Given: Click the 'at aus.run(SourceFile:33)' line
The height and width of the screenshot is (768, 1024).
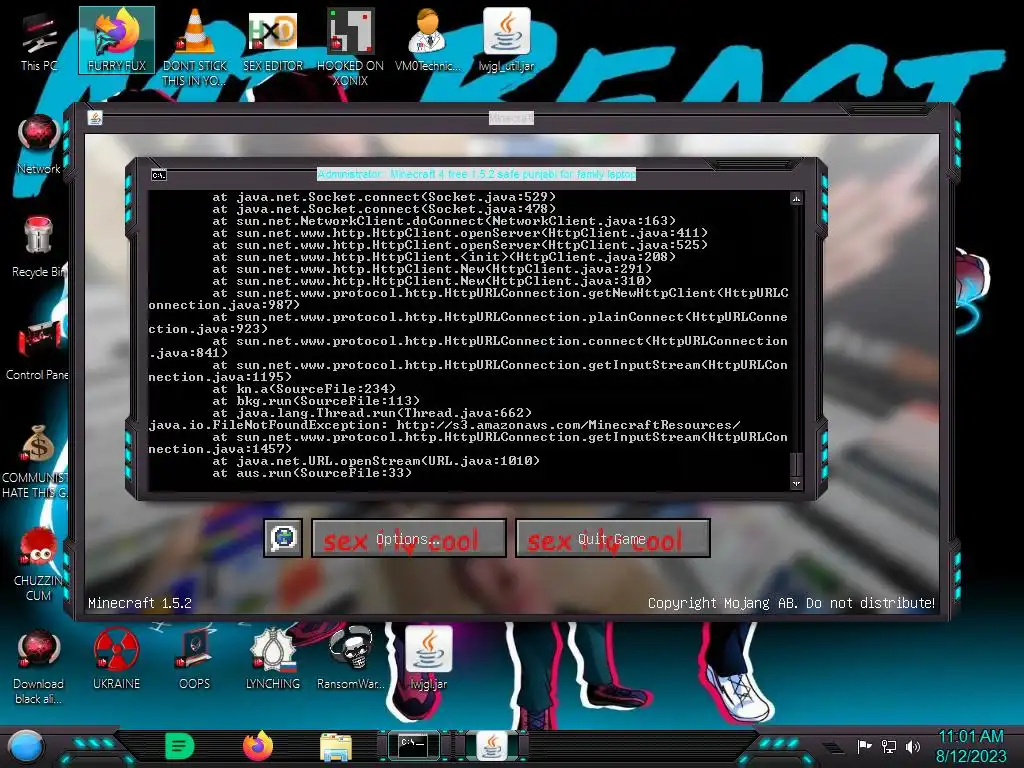Looking at the screenshot, I should [312, 473].
